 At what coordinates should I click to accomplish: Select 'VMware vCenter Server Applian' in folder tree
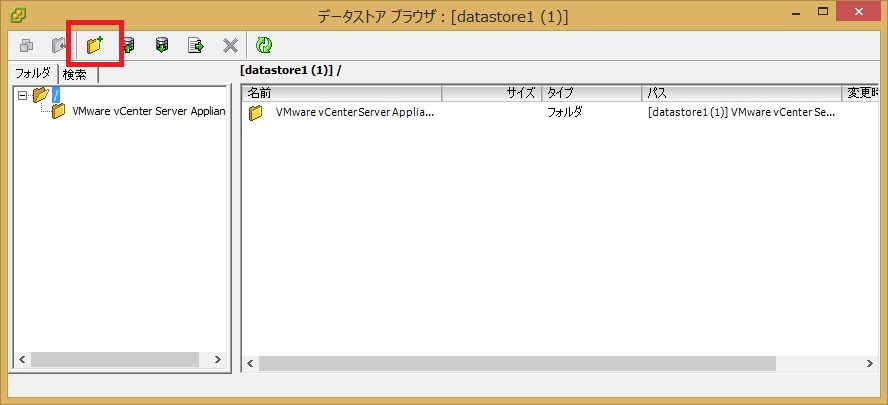click(x=149, y=111)
